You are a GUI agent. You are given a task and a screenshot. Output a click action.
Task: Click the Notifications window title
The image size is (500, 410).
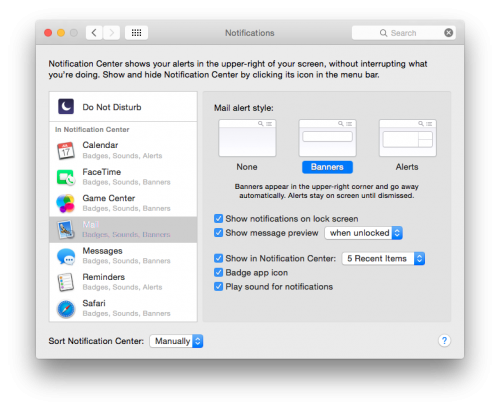coord(250,33)
